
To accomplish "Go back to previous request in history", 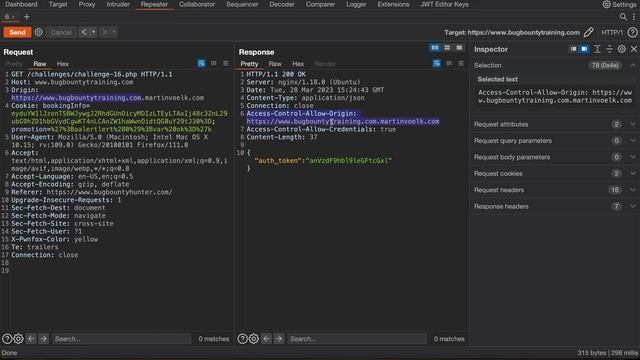I will (x=84, y=32).
